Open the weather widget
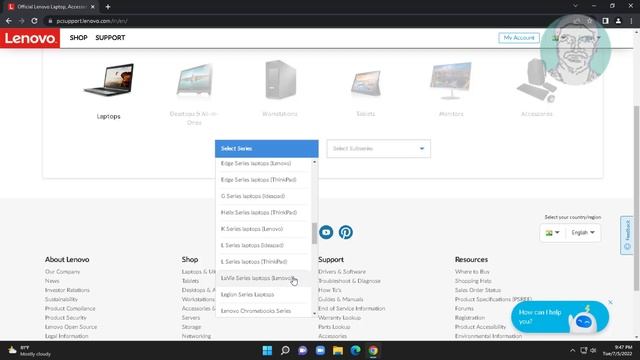 pyautogui.click(x=29, y=351)
